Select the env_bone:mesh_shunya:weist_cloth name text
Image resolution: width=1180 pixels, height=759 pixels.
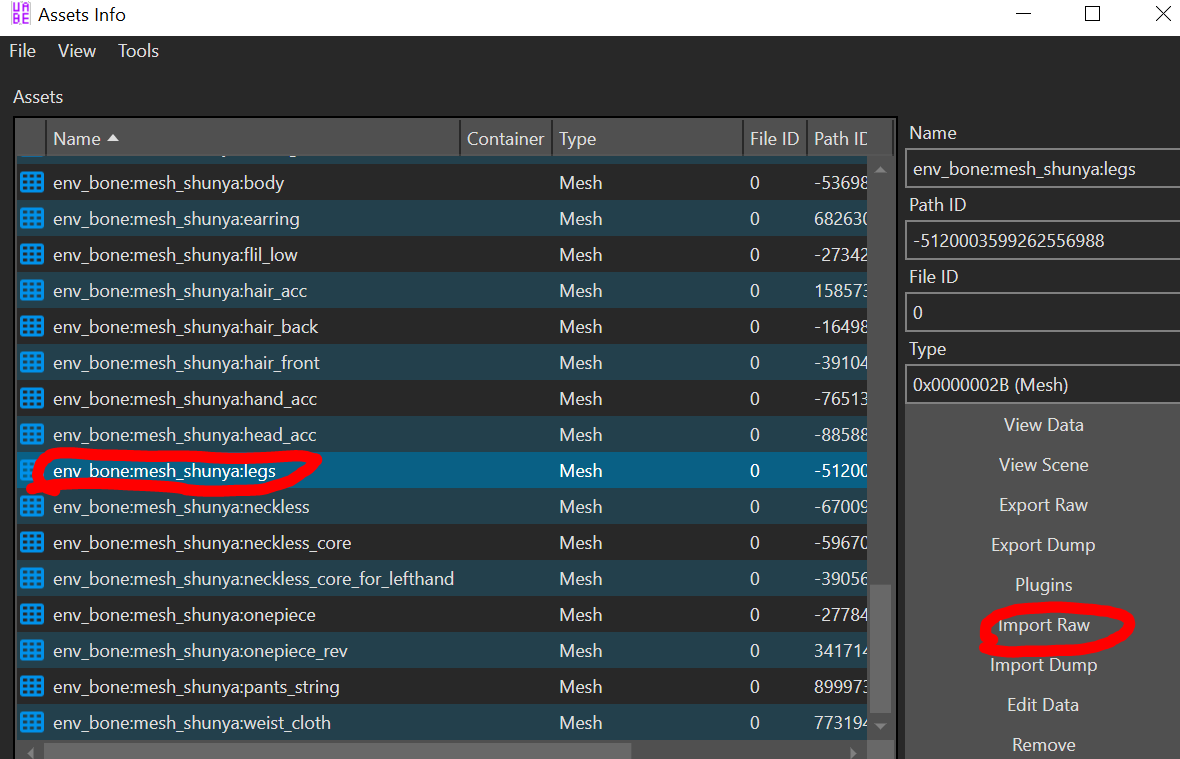[192, 724]
